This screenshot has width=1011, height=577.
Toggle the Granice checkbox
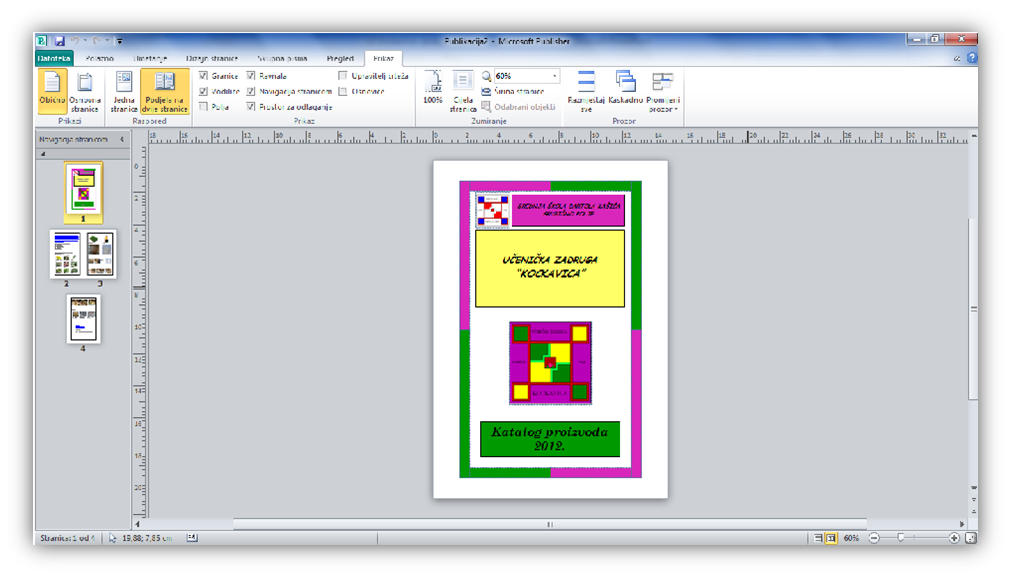coord(203,76)
